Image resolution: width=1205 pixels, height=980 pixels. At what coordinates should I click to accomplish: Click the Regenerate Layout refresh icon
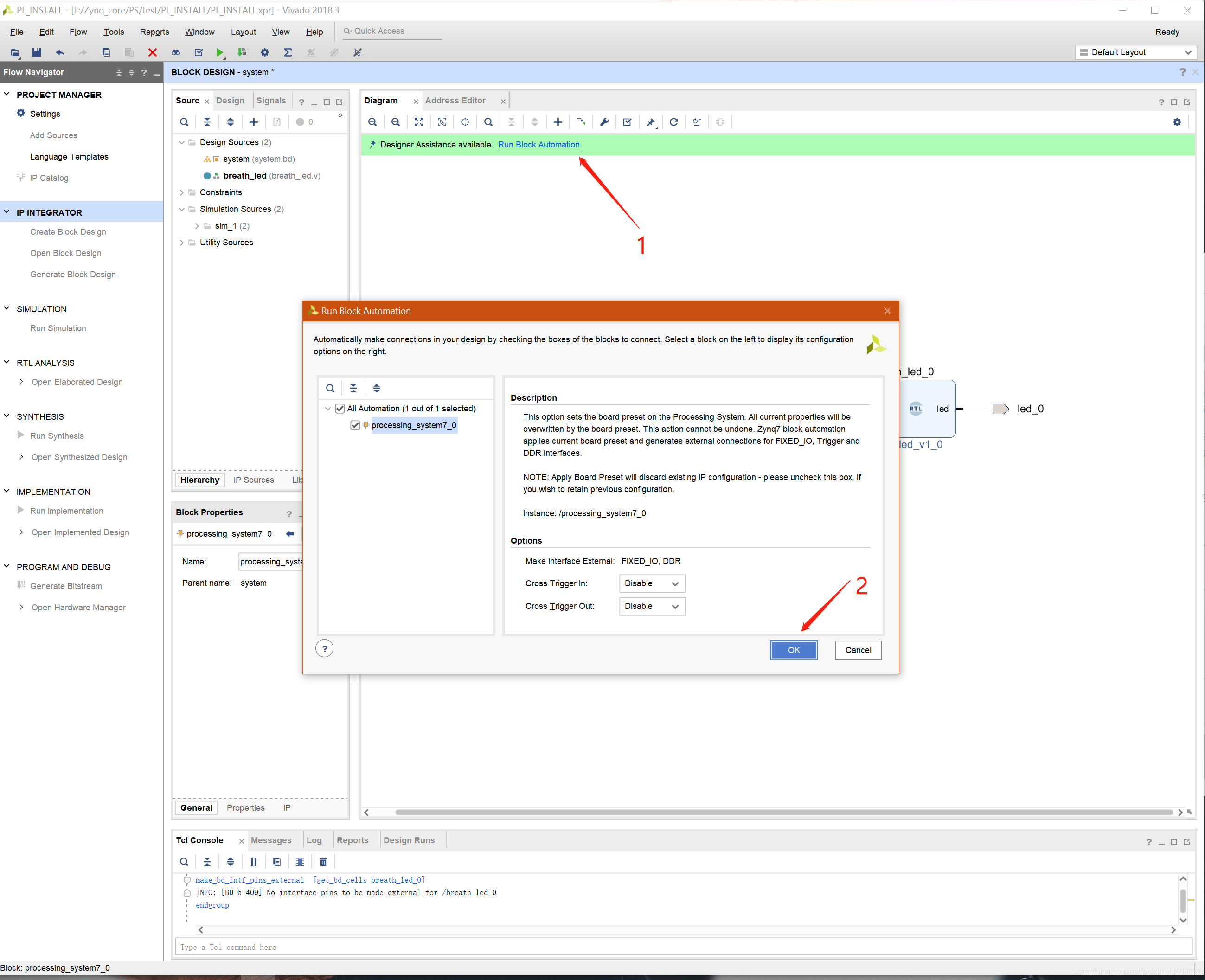(673, 122)
